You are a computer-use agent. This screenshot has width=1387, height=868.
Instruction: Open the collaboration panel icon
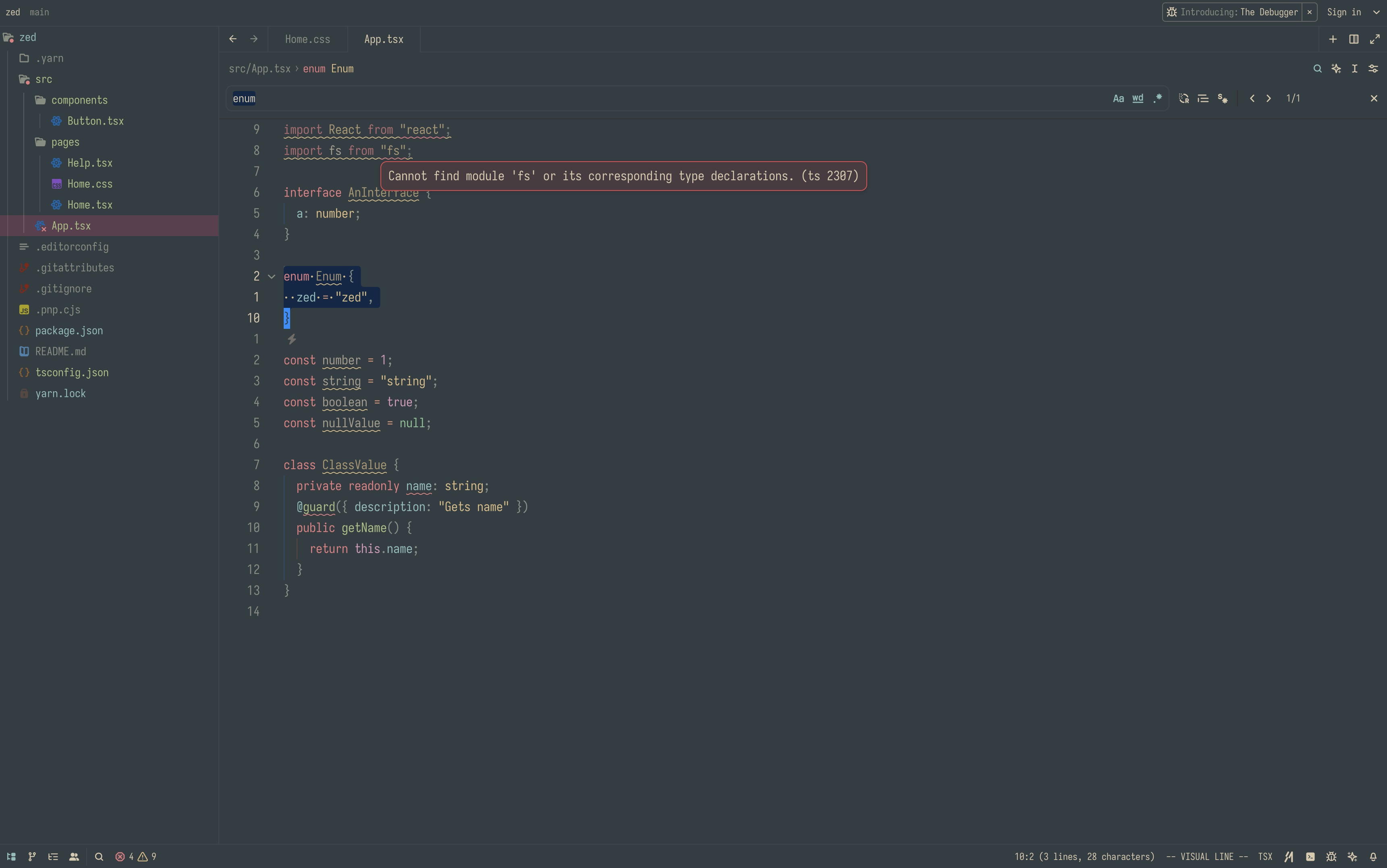tap(74, 857)
